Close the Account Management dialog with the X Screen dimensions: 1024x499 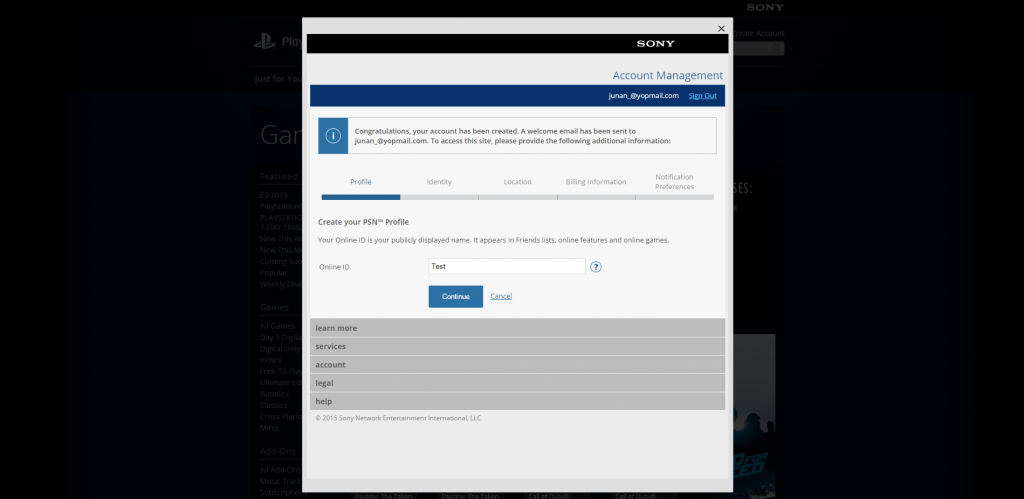(721, 29)
